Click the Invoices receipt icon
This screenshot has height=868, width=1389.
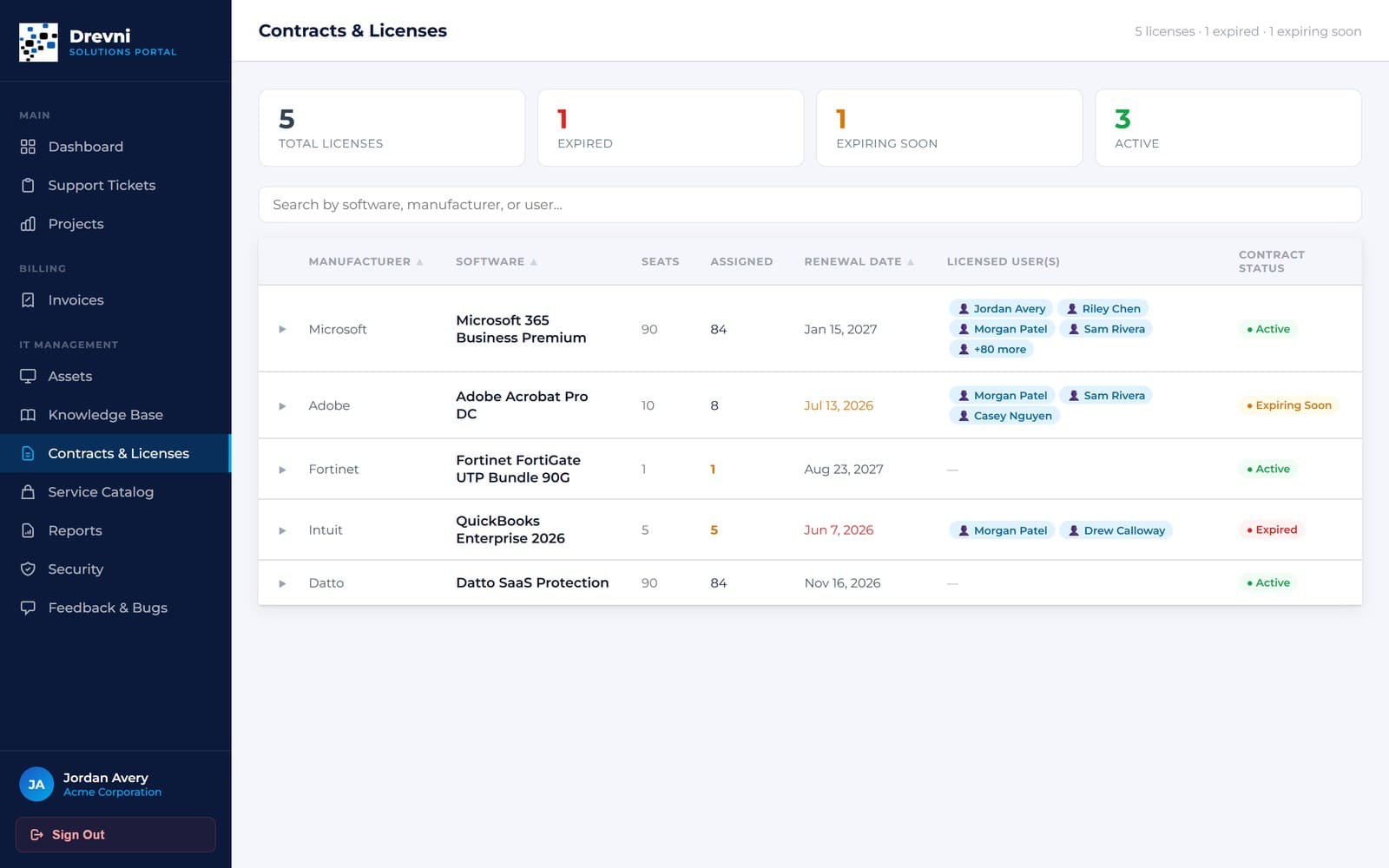point(28,300)
